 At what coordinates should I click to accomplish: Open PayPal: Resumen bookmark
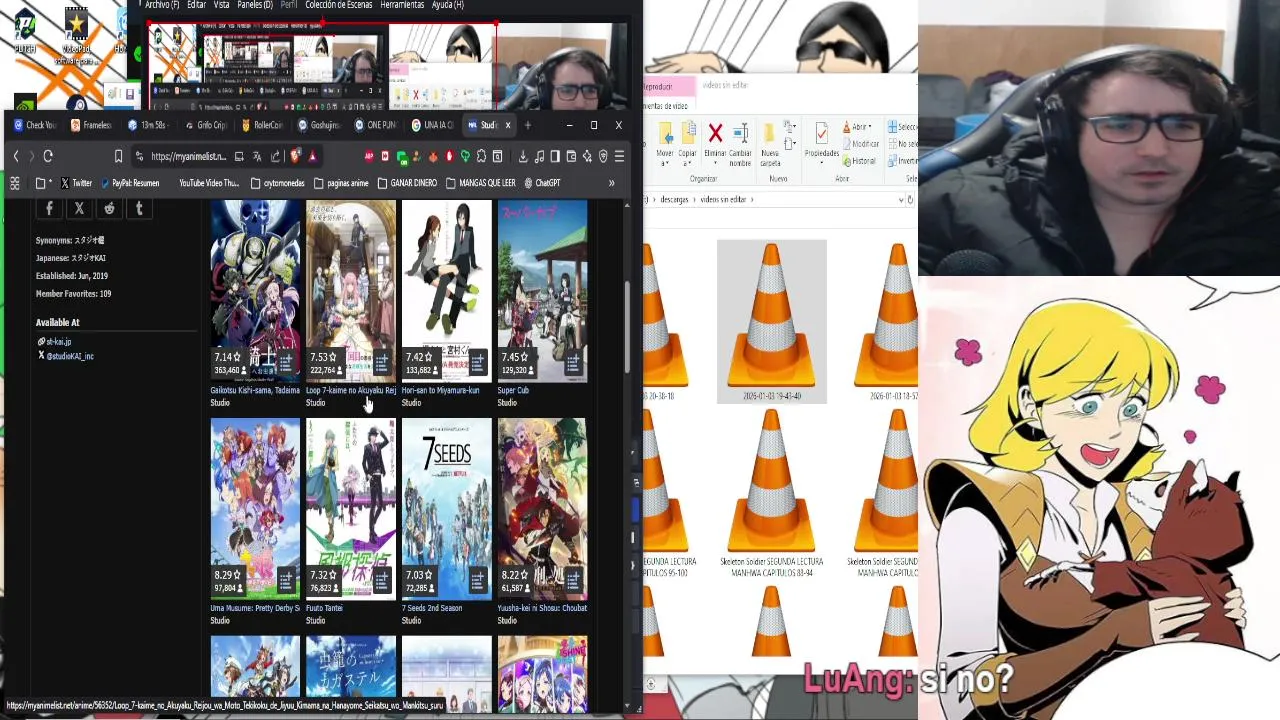129,183
